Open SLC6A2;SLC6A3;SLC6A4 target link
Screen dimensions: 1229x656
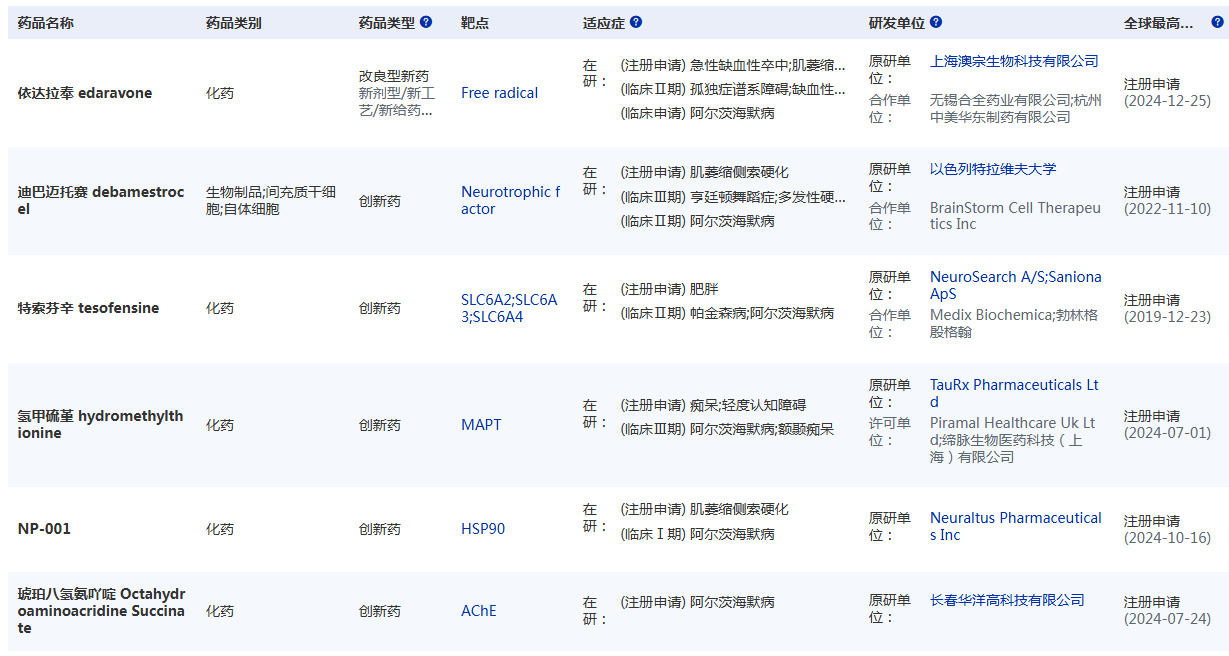(509, 308)
